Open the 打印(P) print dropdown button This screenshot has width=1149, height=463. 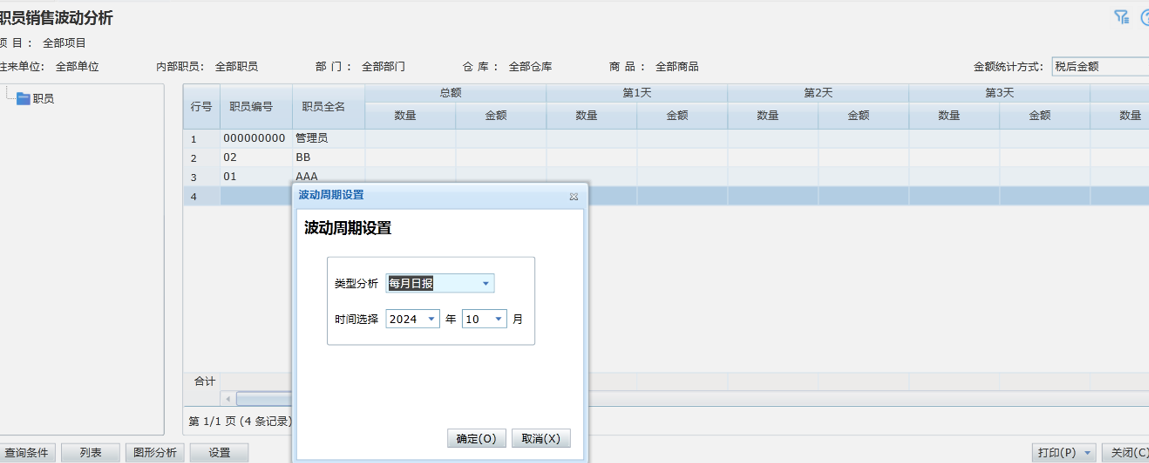[x=1063, y=453]
